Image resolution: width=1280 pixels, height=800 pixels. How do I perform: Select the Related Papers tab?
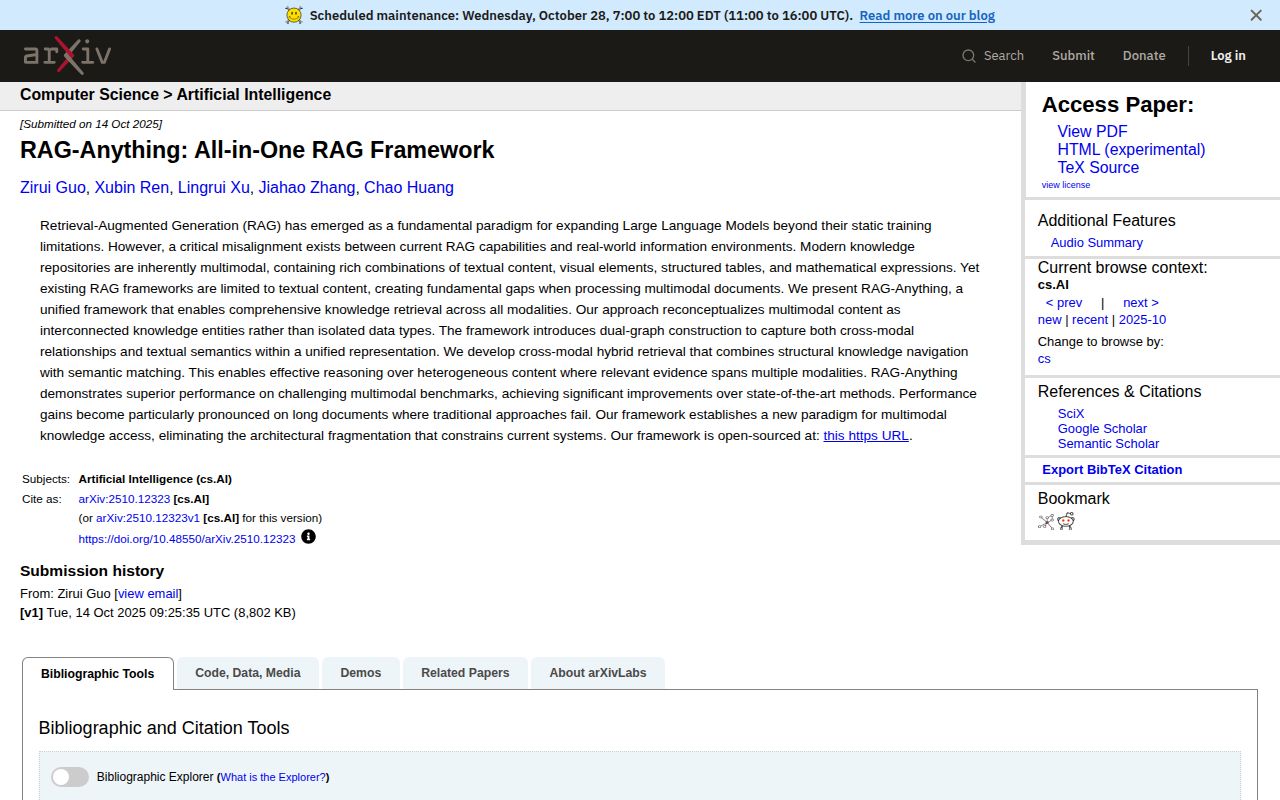click(x=465, y=673)
